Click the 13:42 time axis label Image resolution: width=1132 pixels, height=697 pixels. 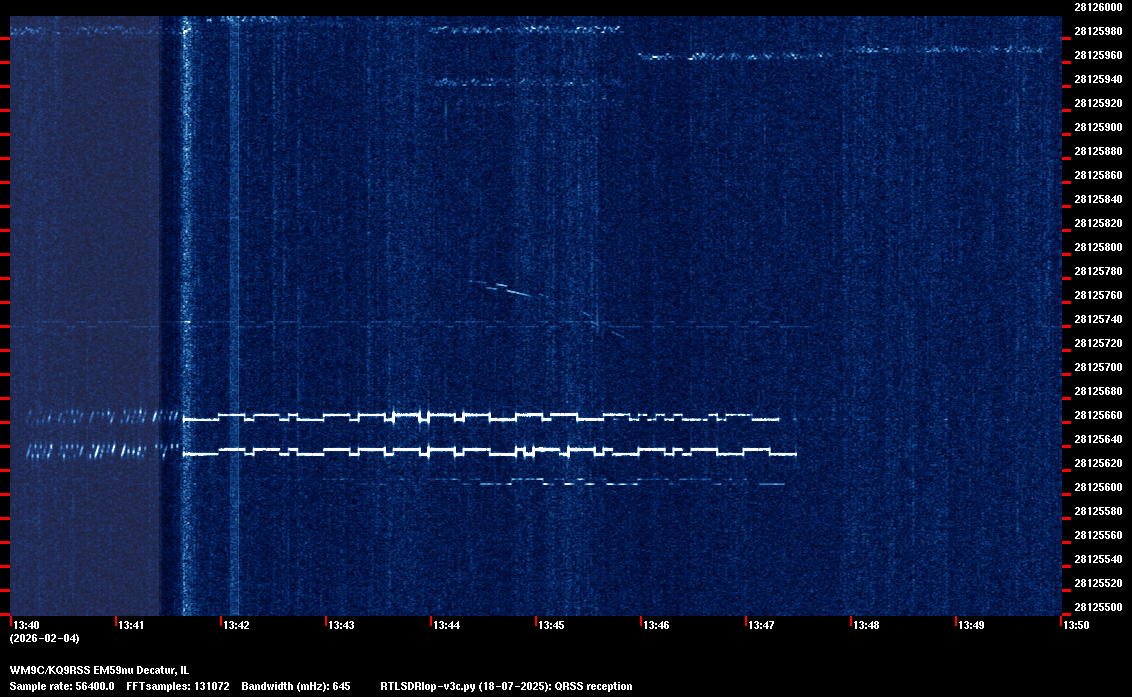pyautogui.click(x=237, y=626)
